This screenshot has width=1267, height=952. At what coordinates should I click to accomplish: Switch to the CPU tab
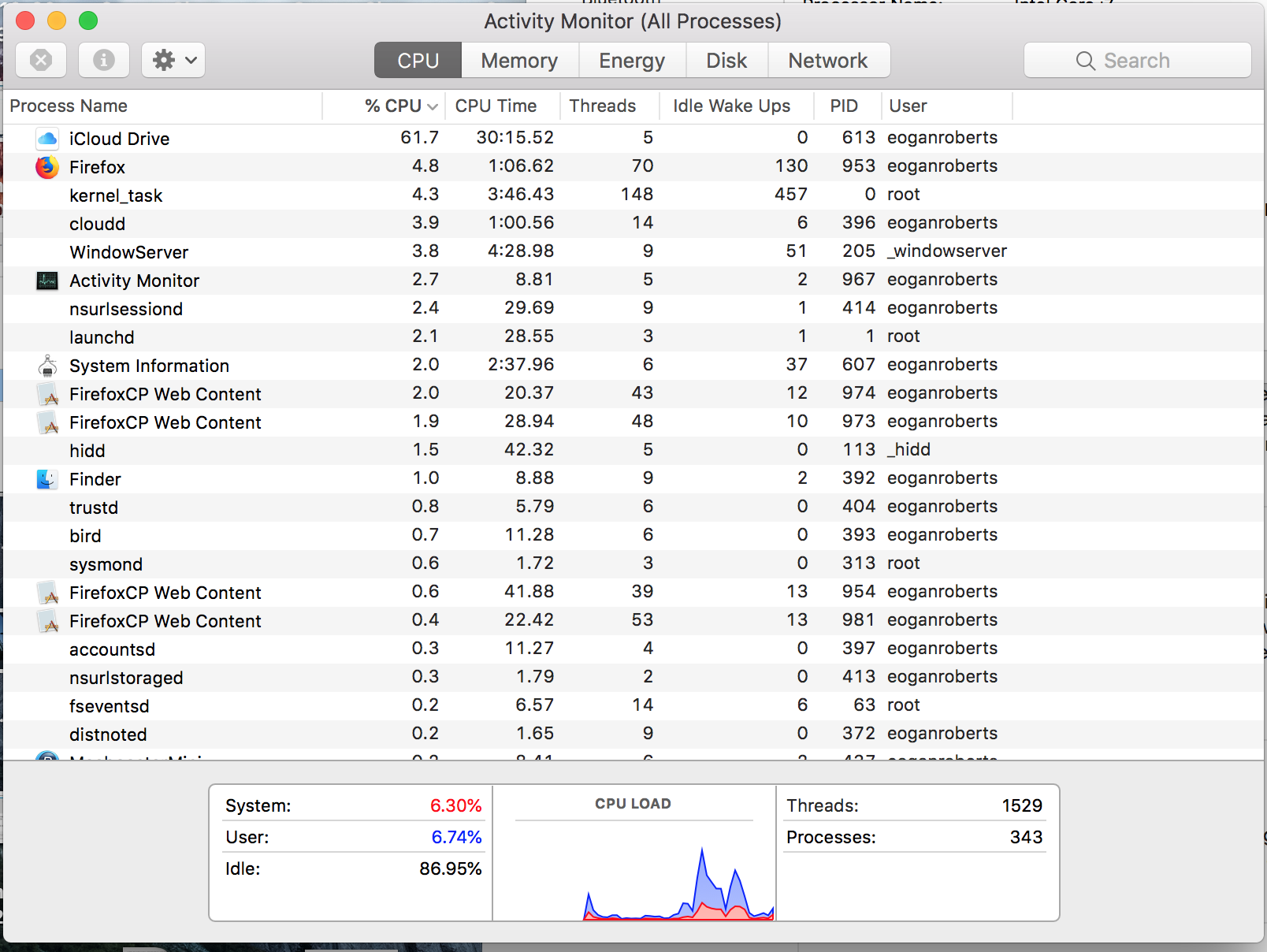click(x=418, y=61)
